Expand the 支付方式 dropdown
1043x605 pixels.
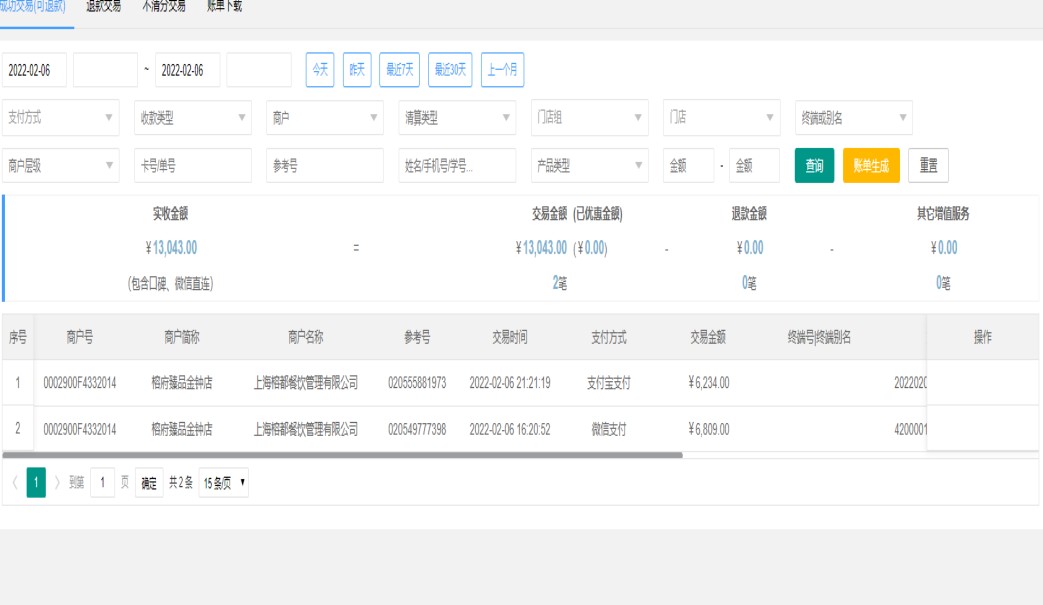(61, 118)
